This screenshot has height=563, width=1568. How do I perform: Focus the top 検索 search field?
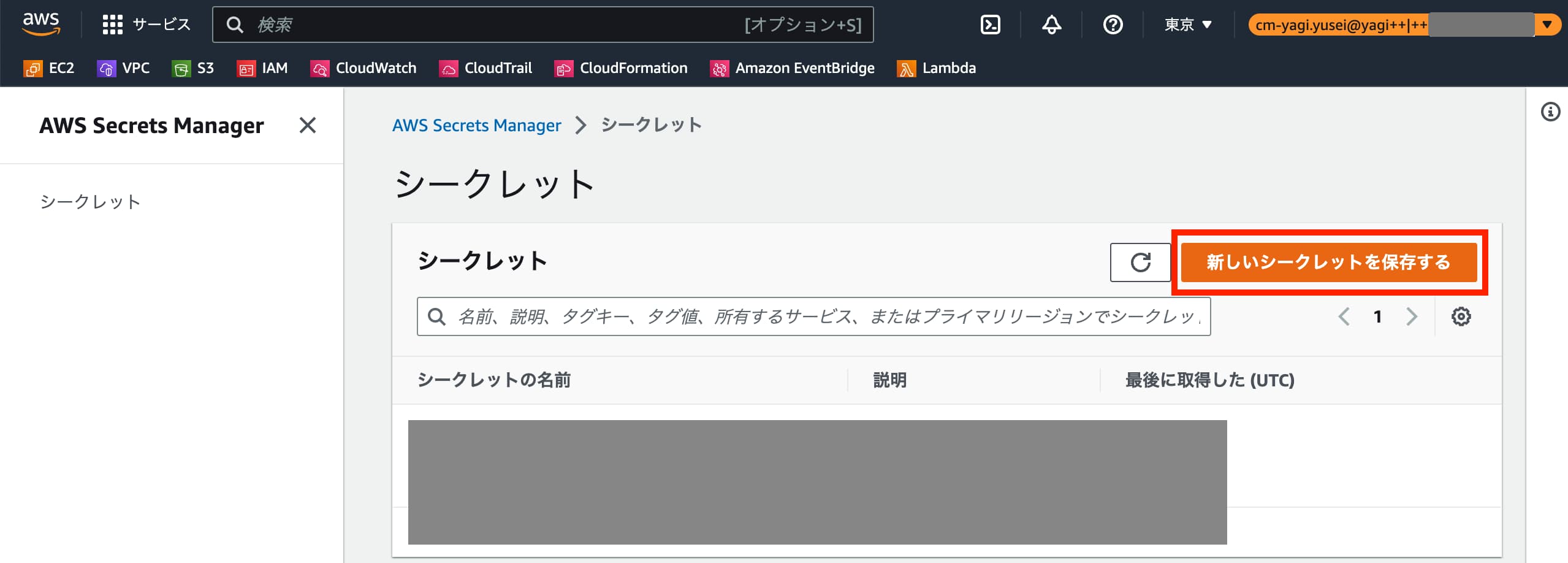tap(543, 25)
